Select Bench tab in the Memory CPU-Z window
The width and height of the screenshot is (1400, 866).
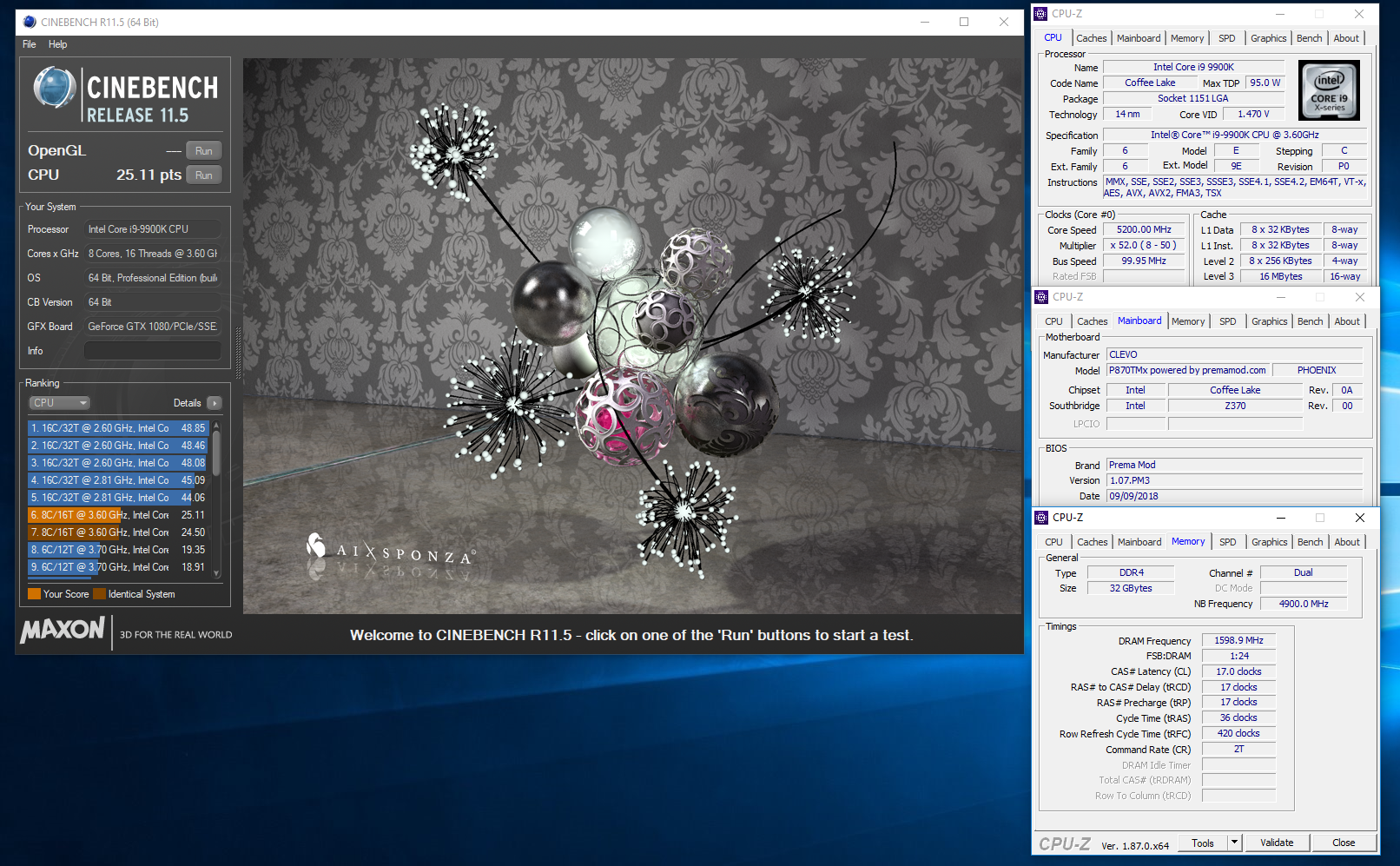point(1311,542)
